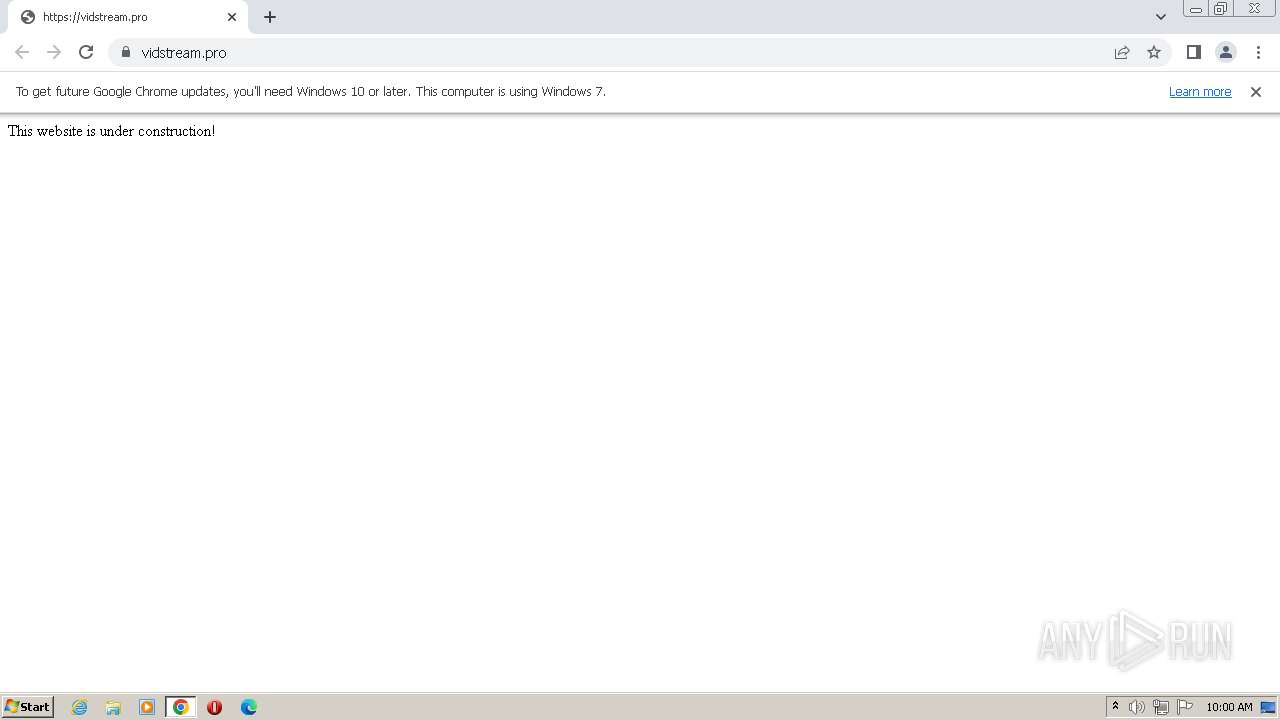1280x720 pixels.
Task: Switch to Chrome taskbar button
Action: coord(181,707)
